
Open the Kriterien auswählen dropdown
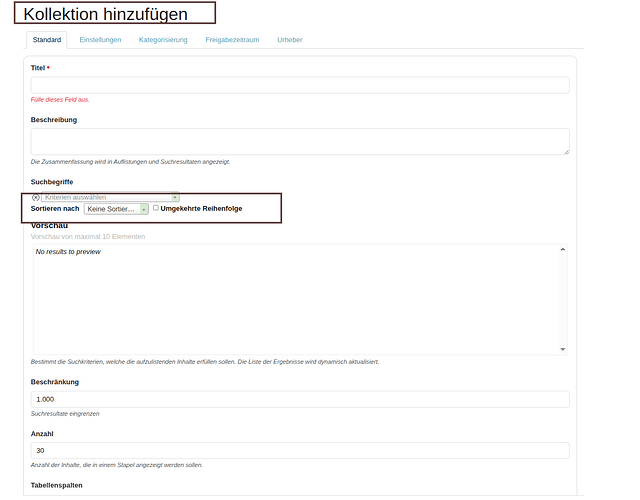[111, 197]
